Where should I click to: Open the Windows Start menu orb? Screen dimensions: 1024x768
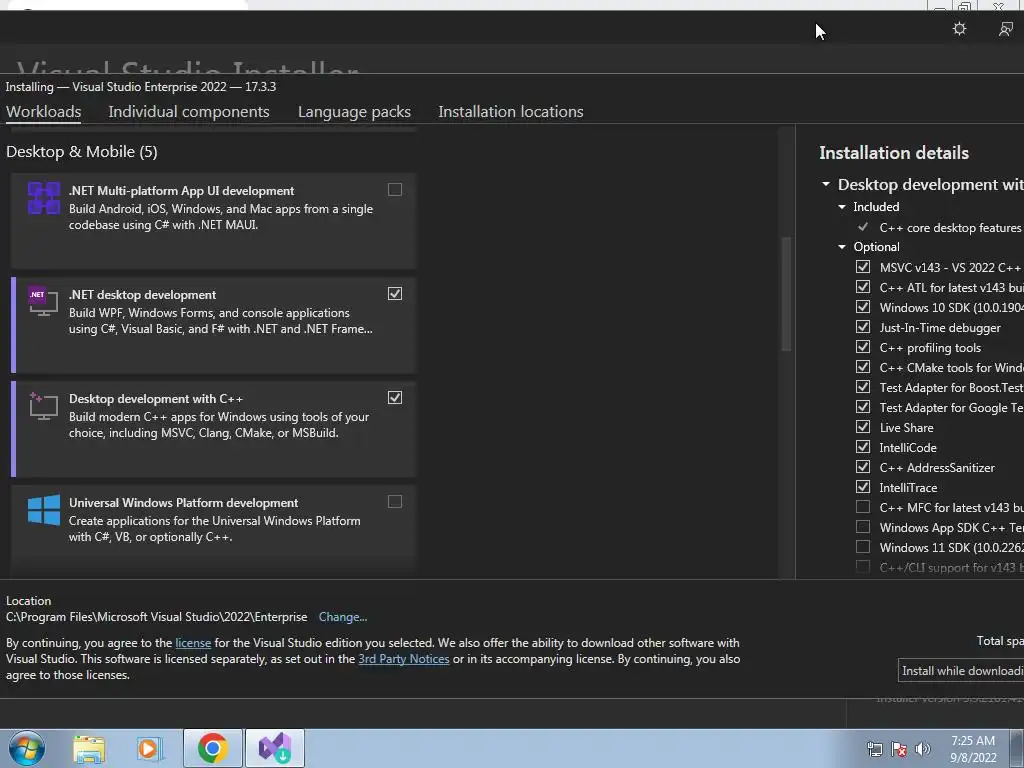tap(27, 748)
